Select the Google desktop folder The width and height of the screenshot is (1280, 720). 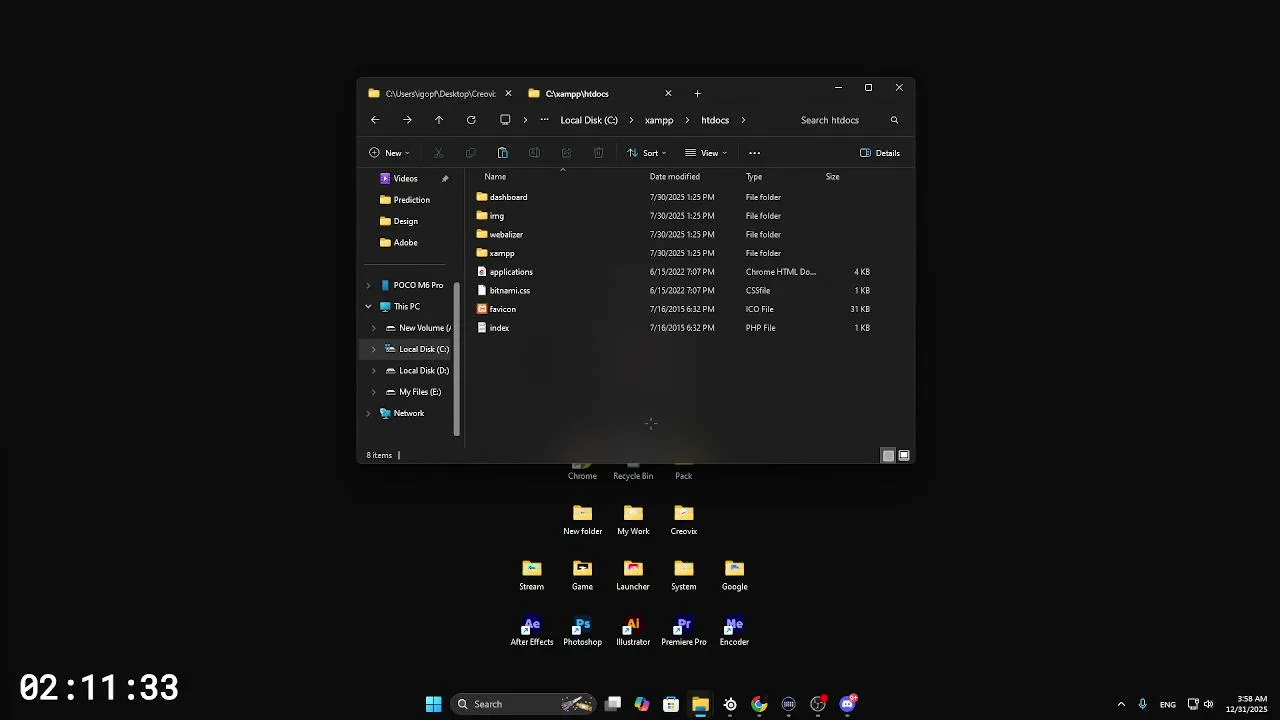[734, 576]
